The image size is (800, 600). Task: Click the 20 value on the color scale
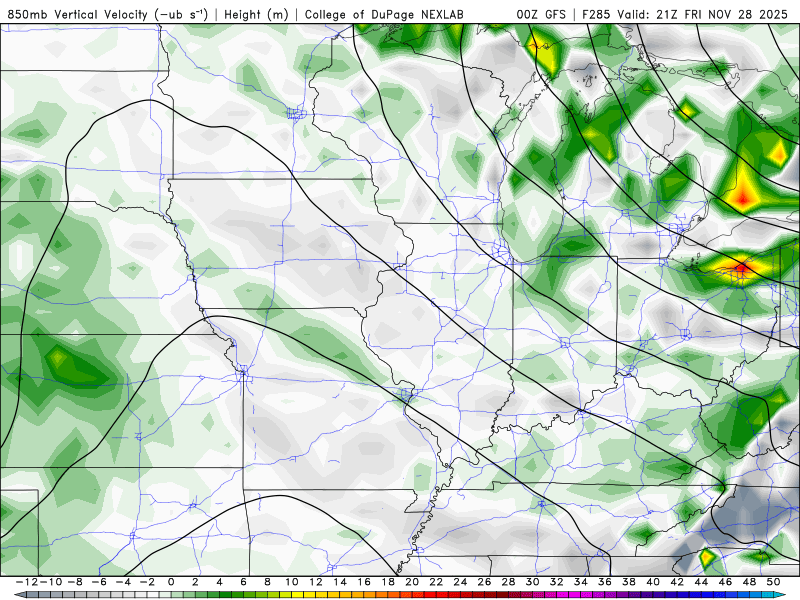coord(412,582)
